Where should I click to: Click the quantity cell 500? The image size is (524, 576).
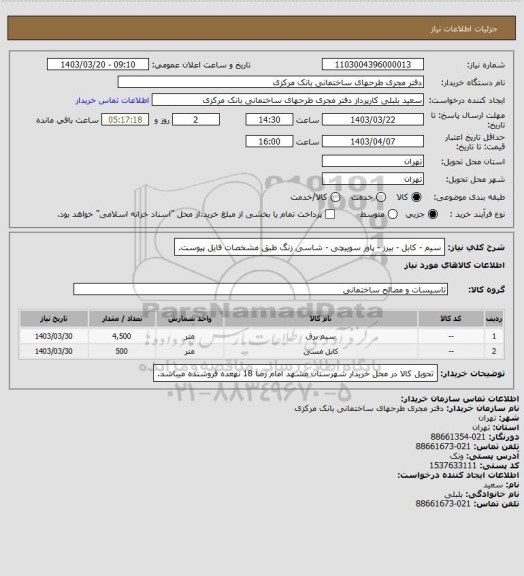[x=122, y=351]
